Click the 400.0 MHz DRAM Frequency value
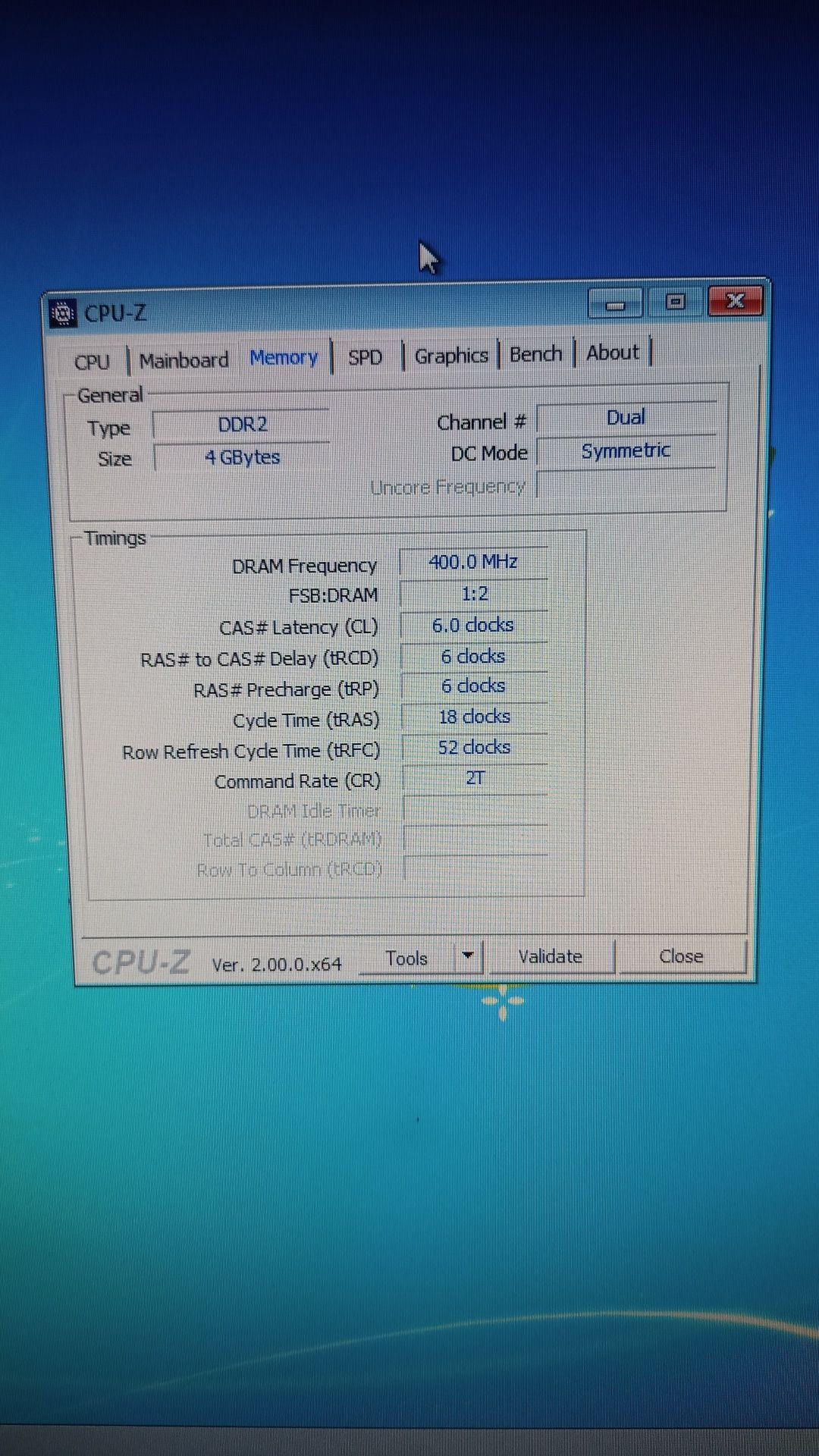The image size is (819, 1456). point(473,562)
